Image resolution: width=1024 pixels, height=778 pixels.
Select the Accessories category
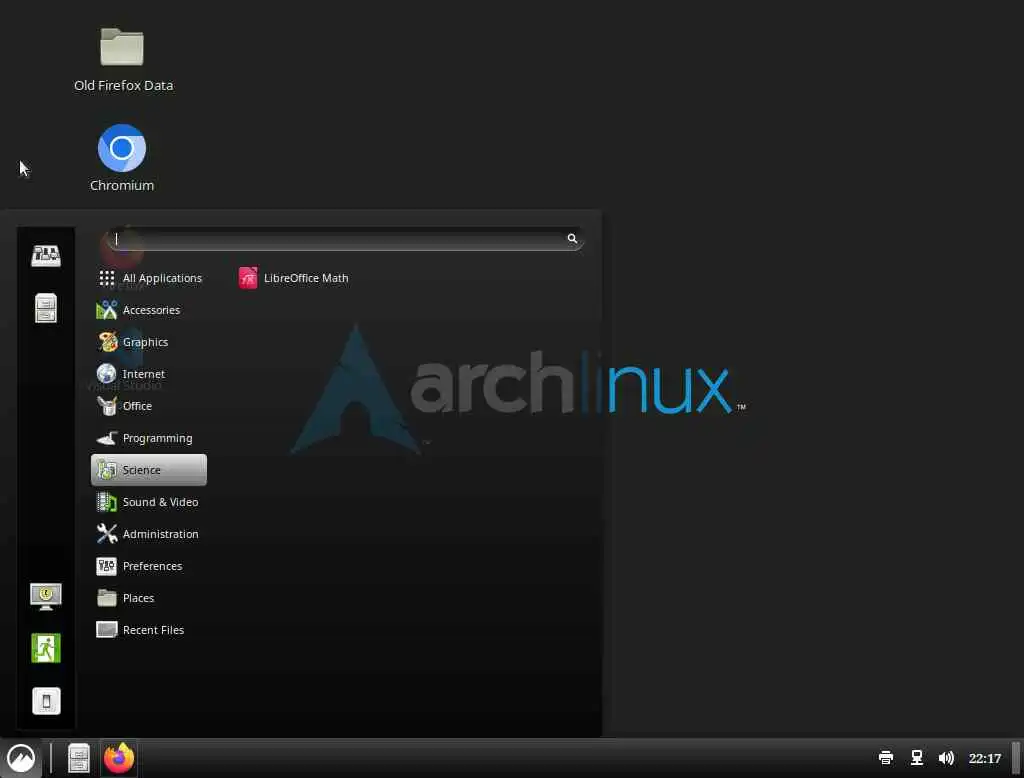click(150, 310)
